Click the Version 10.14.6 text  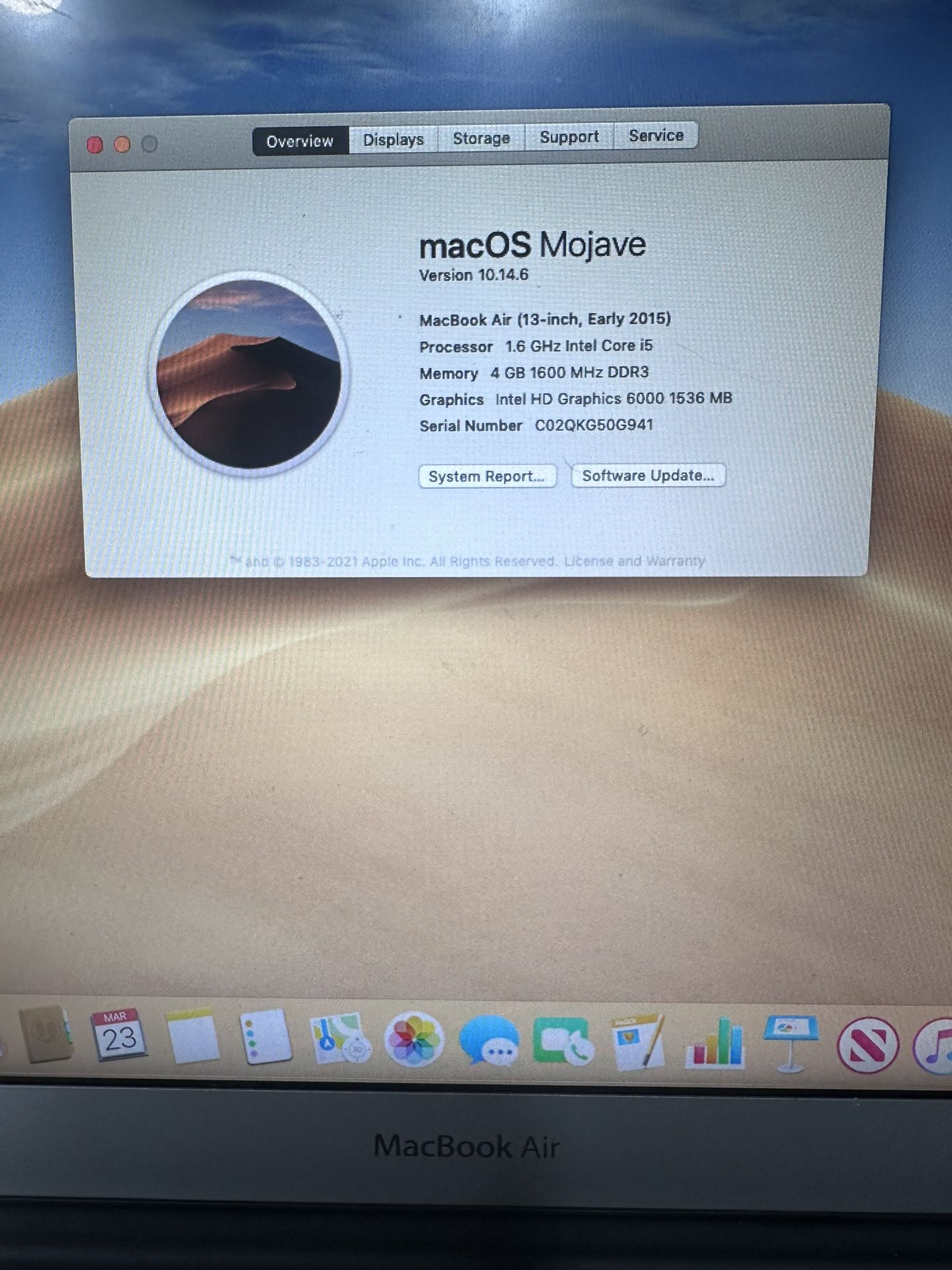click(474, 275)
